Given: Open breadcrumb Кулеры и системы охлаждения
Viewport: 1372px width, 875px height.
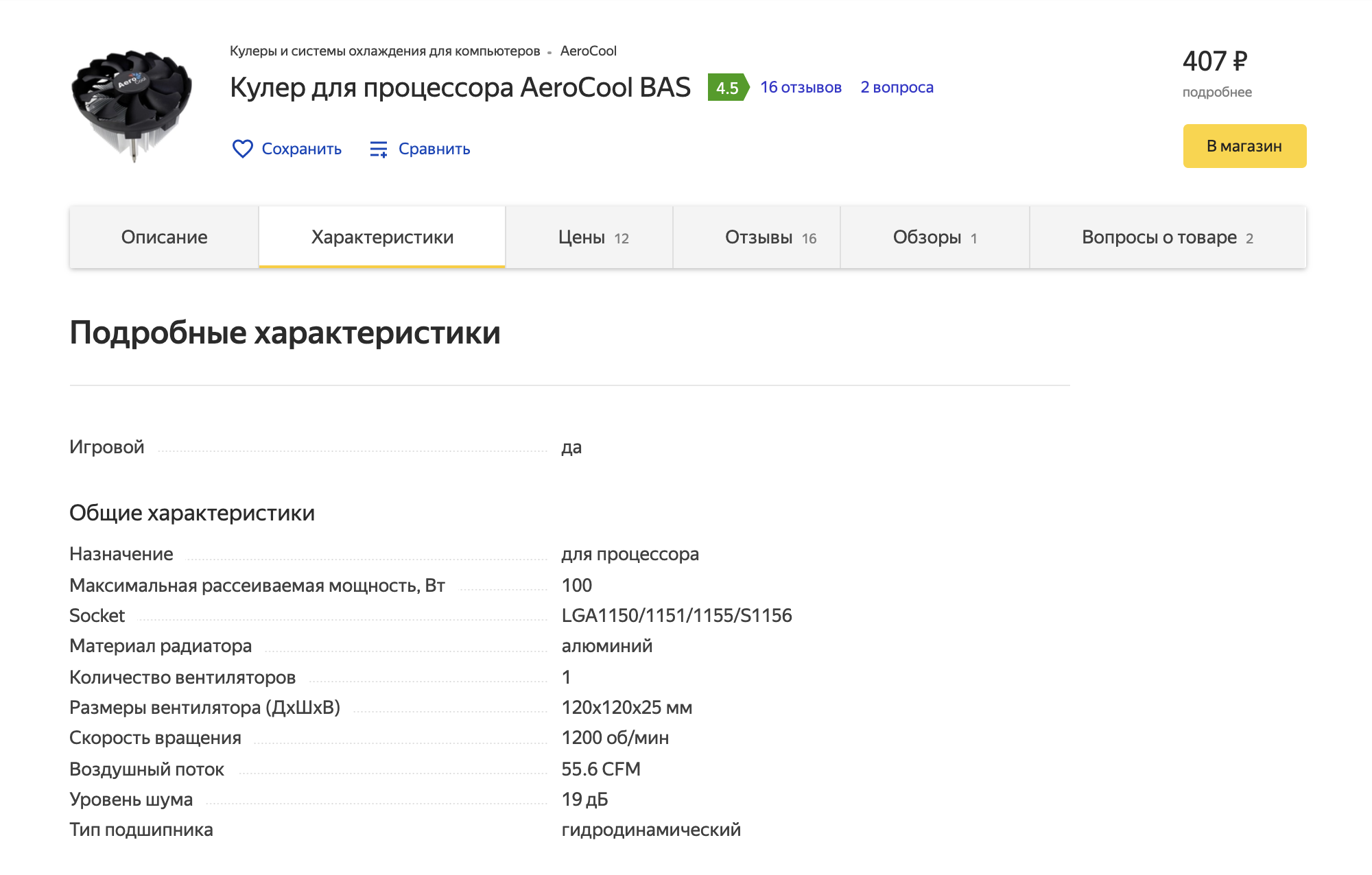Looking at the screenshot, I should coord(385,51).
